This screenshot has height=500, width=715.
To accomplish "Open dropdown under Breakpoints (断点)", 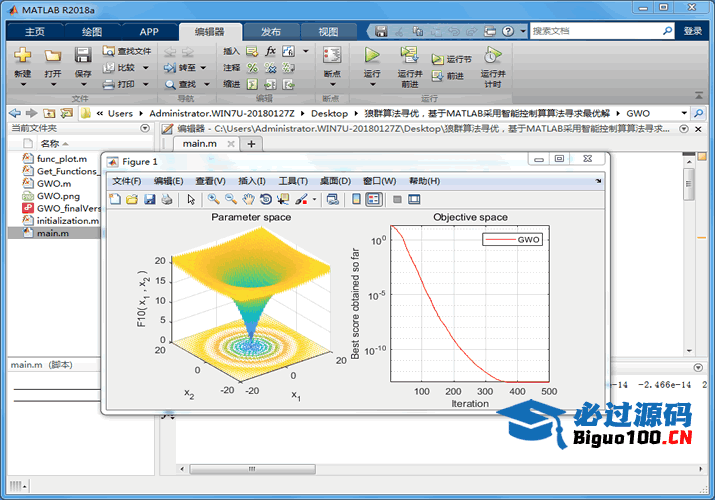I will point(332,85).
